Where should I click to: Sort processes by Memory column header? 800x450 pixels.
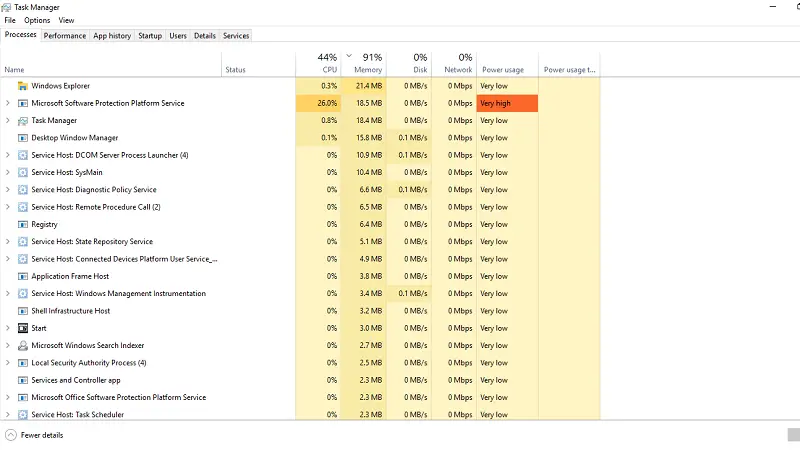click(367, 64)
